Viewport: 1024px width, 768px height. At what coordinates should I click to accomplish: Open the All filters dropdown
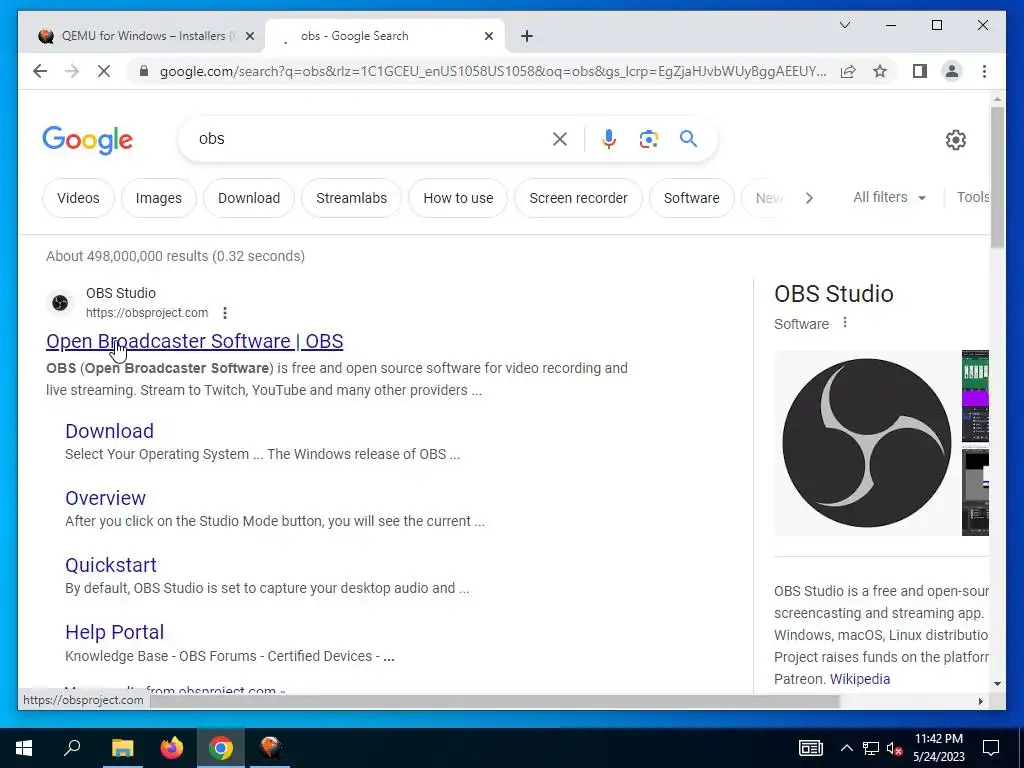tap(889, 197)
